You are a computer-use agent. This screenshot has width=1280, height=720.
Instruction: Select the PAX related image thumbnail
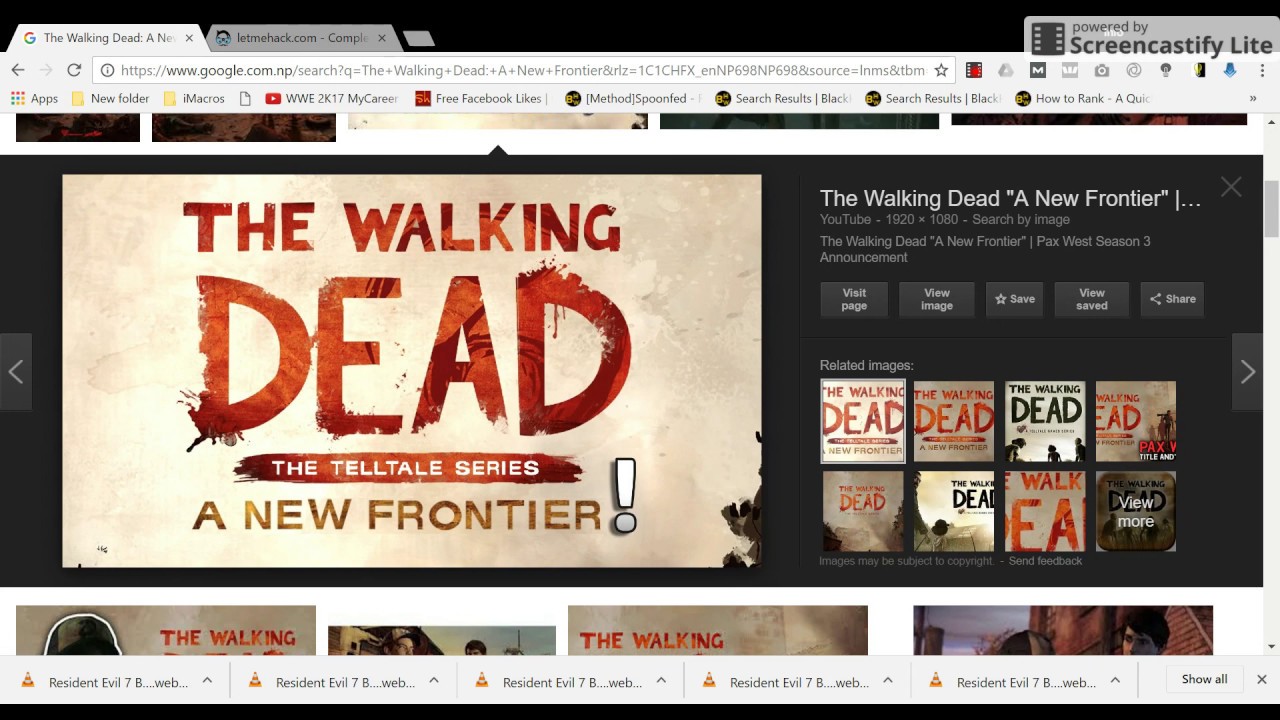[x=1136, y=421]
